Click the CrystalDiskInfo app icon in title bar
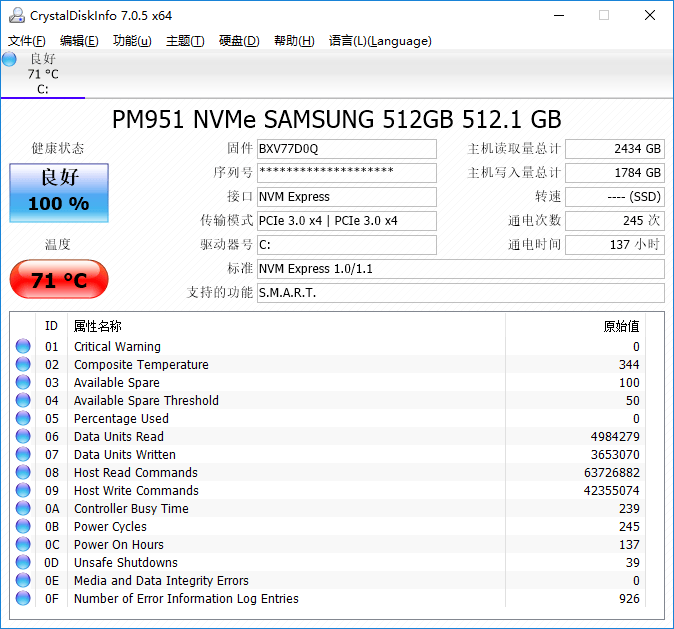 [x=17, y=15]
